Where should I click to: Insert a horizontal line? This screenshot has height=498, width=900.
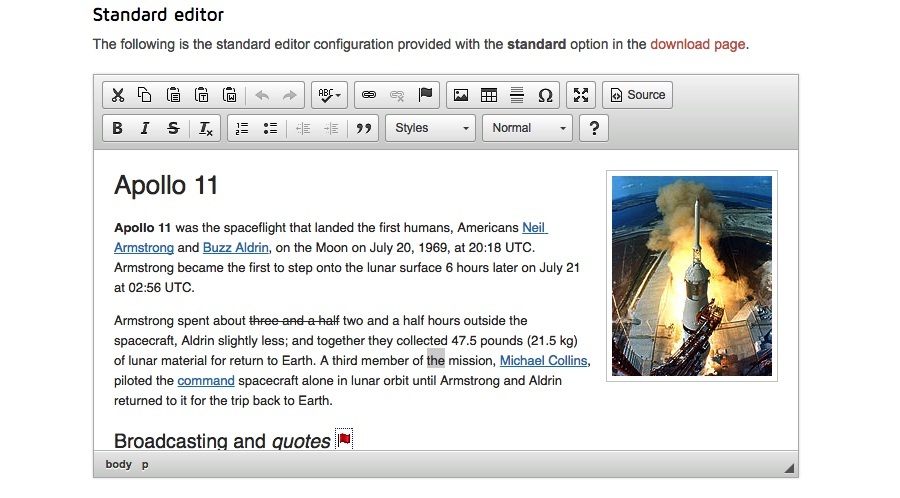point(517,95)
